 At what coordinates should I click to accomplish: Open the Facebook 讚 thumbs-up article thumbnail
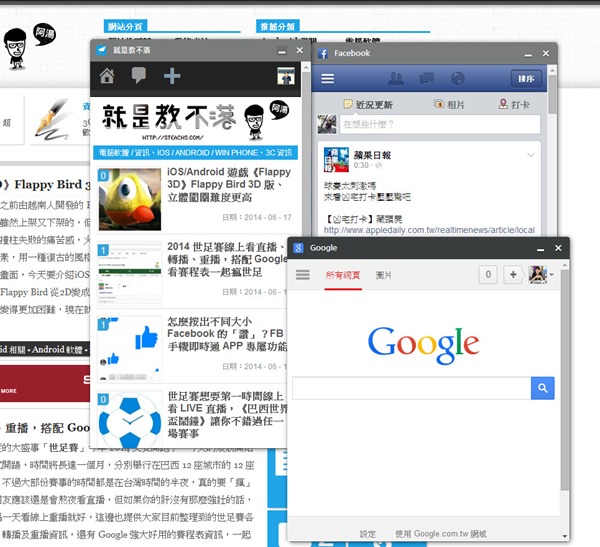click(130, 348)
